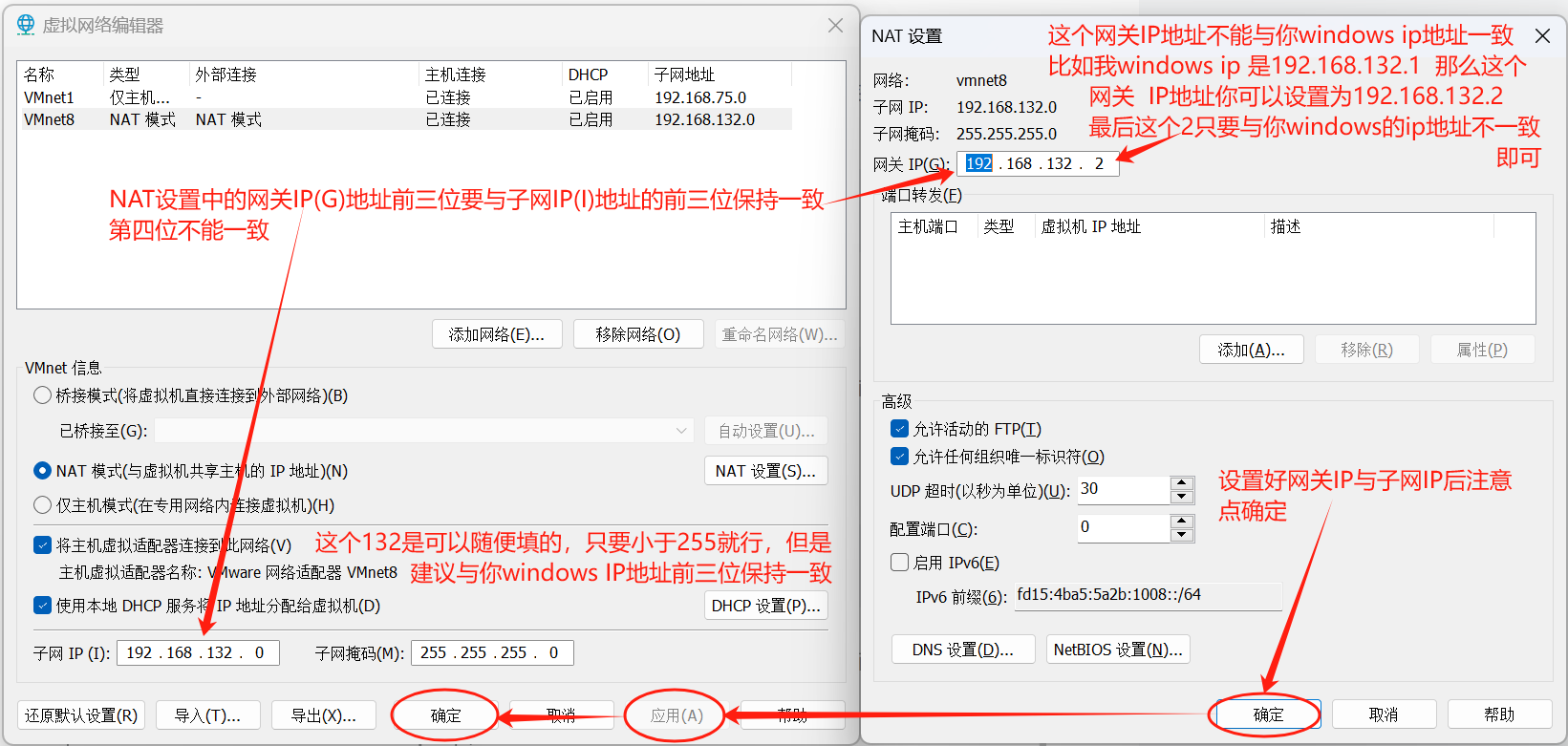Click the 192.168.132.0 cell in the network list
The image size is (1568, 746).
tap(704, 119)
